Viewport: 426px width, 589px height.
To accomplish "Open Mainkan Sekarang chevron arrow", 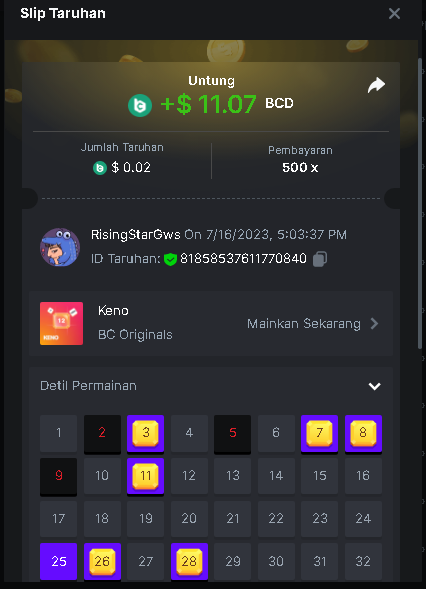I will pyautogui.click(x=374, y=323).
